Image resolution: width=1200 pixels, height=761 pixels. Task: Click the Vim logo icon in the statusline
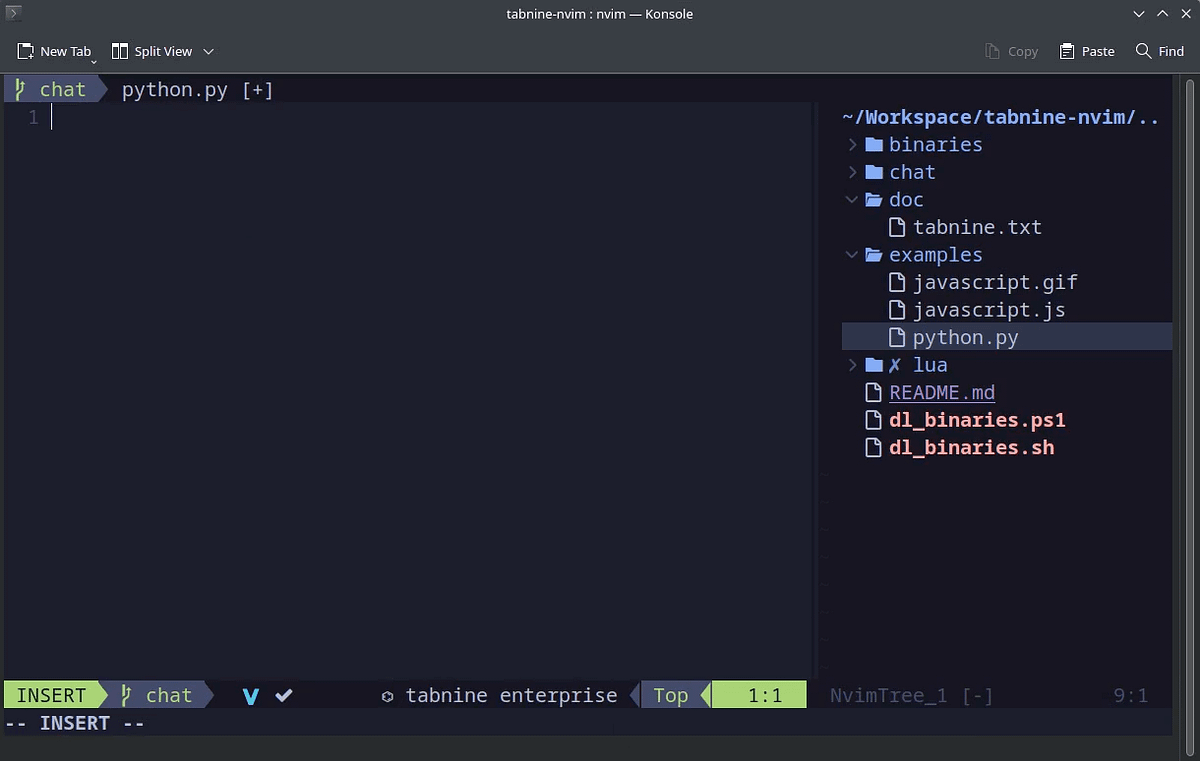click(x=250, y=695)
